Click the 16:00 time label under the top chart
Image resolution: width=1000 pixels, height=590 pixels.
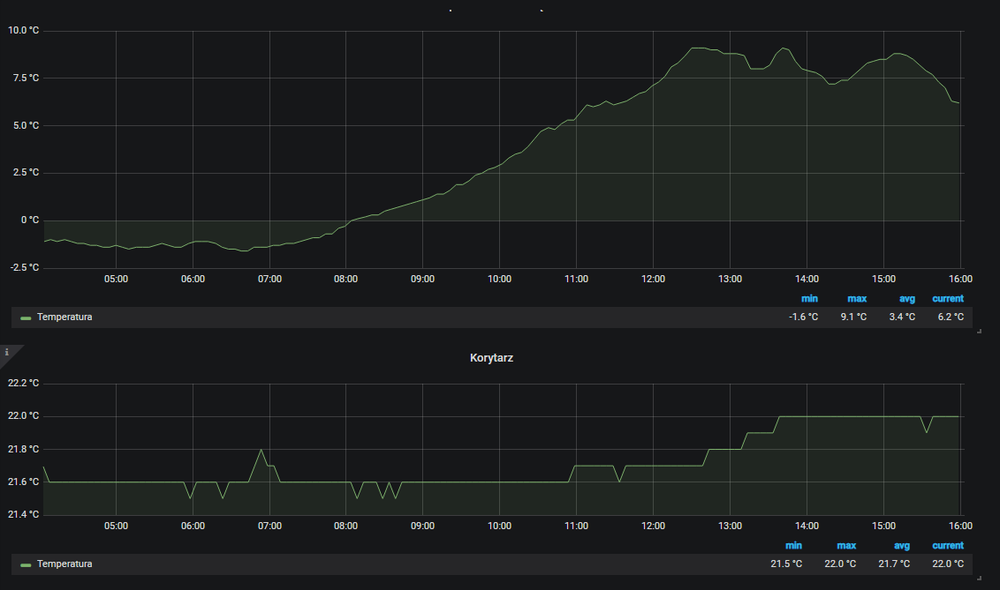tap(960, 279)
